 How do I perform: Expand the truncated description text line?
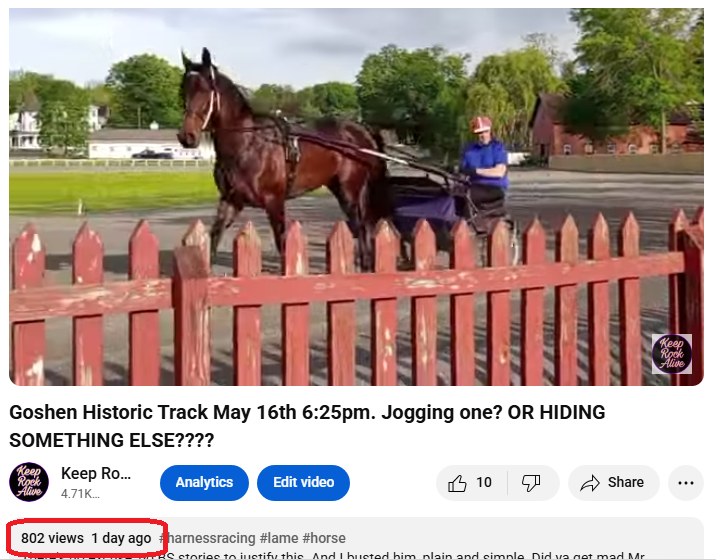coord(333,555)
